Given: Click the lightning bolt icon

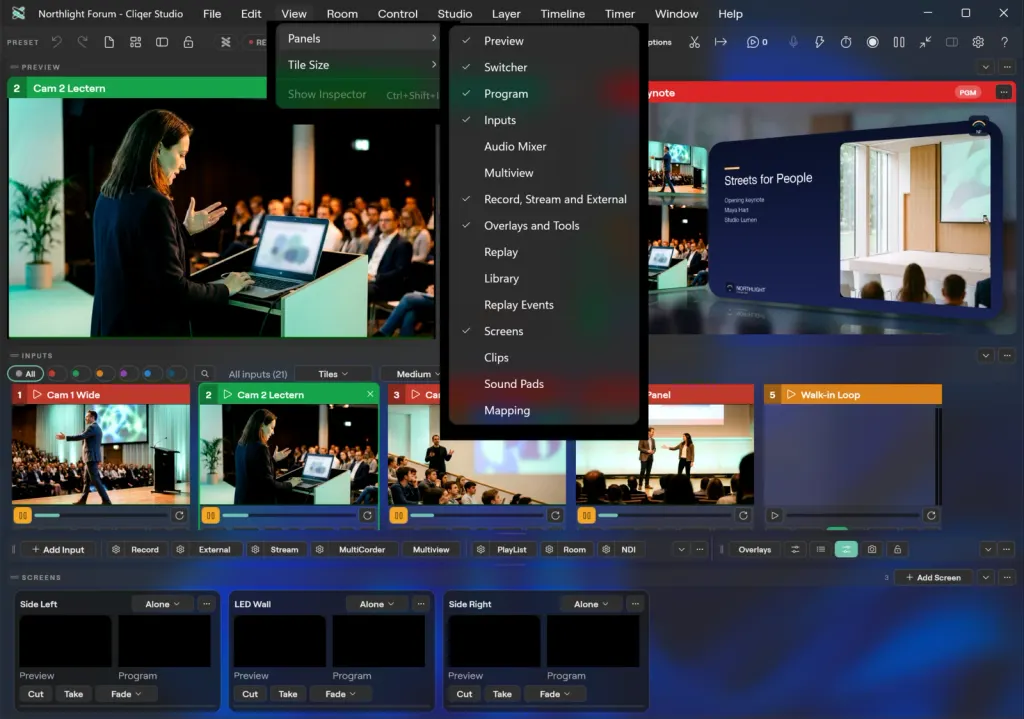Looking at the screenshot, I should pos(819,42).
